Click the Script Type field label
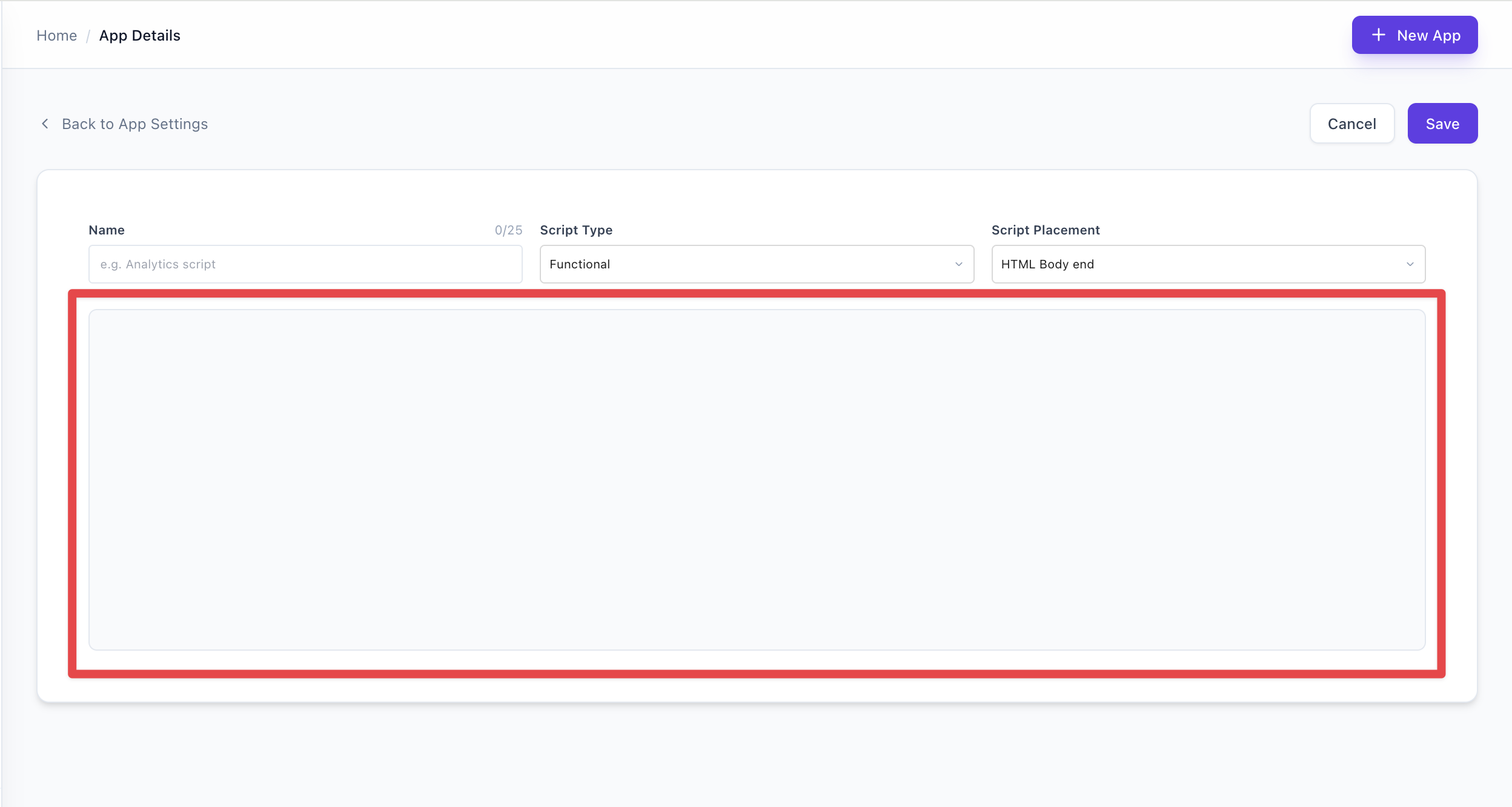Viewport: 1512px width, 807px height. pyautogui.click(x=575, y=230)
